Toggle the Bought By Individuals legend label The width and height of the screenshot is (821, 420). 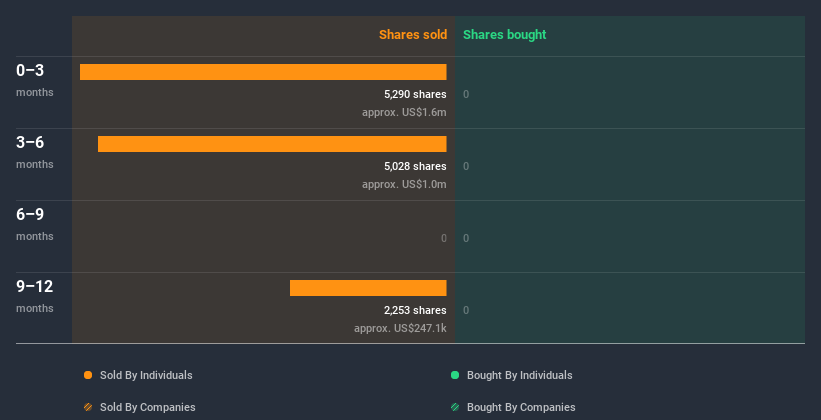pyautogui.click(x=519, y=375)
